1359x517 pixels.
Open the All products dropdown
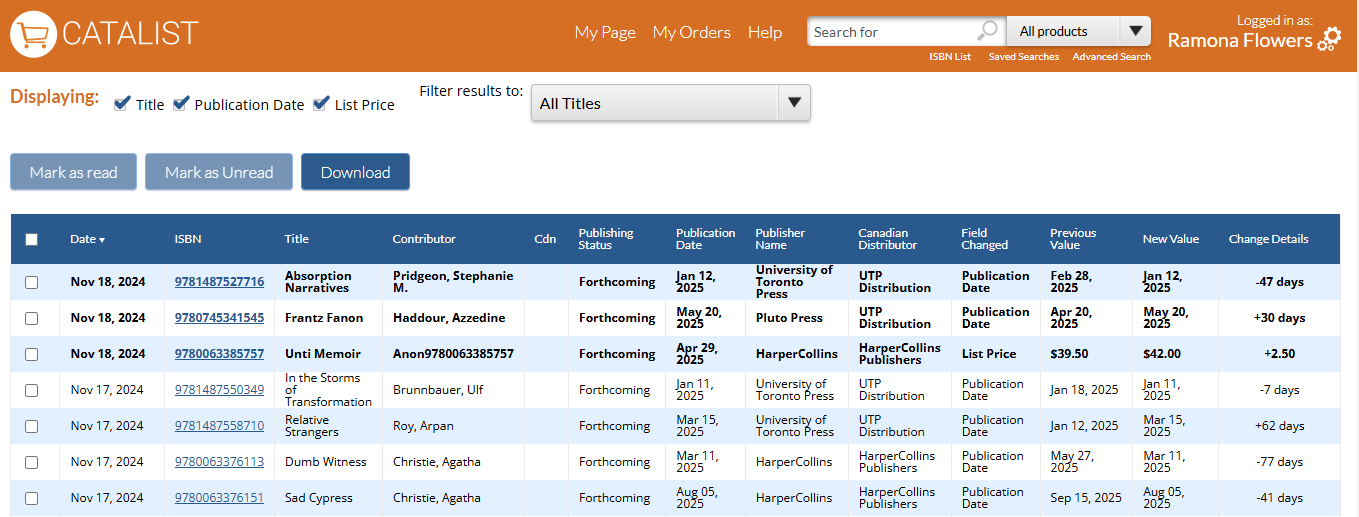click(1078, 31)
